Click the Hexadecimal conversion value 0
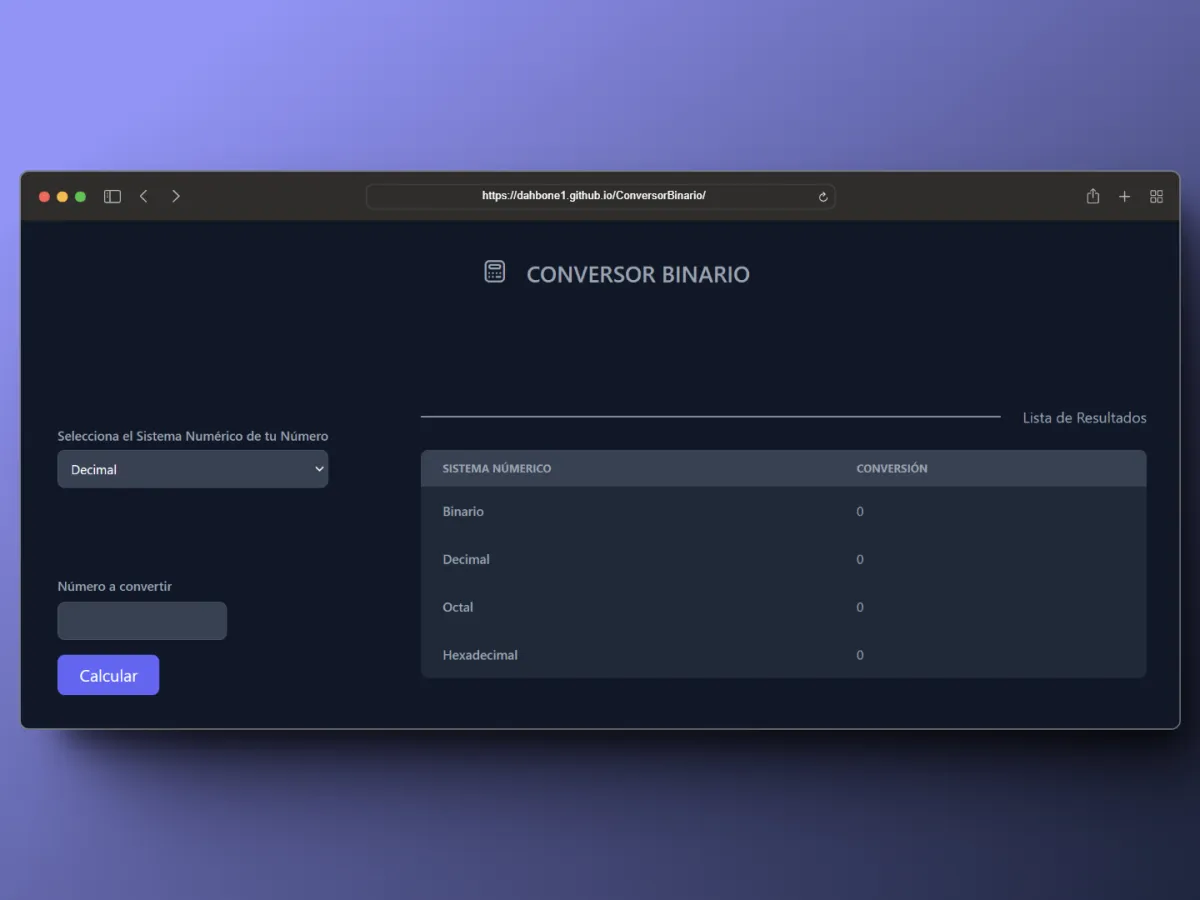The image size is (1200, 900). [860, 655]
